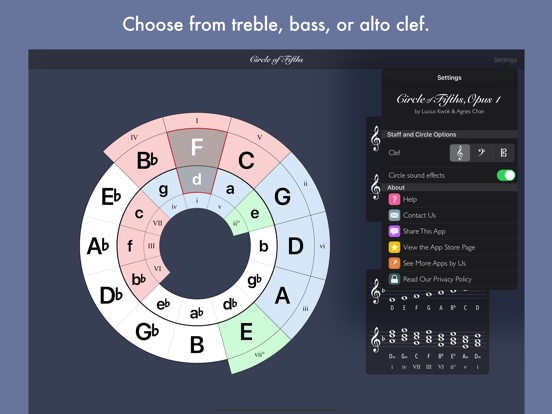Choose the green E major segment

(x=248, y=331)
